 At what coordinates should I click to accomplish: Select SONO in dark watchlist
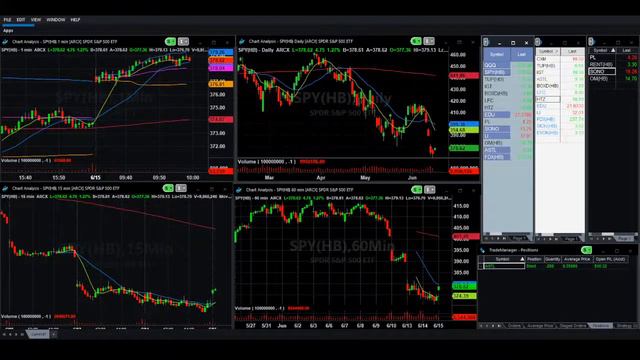pos(602,71)
